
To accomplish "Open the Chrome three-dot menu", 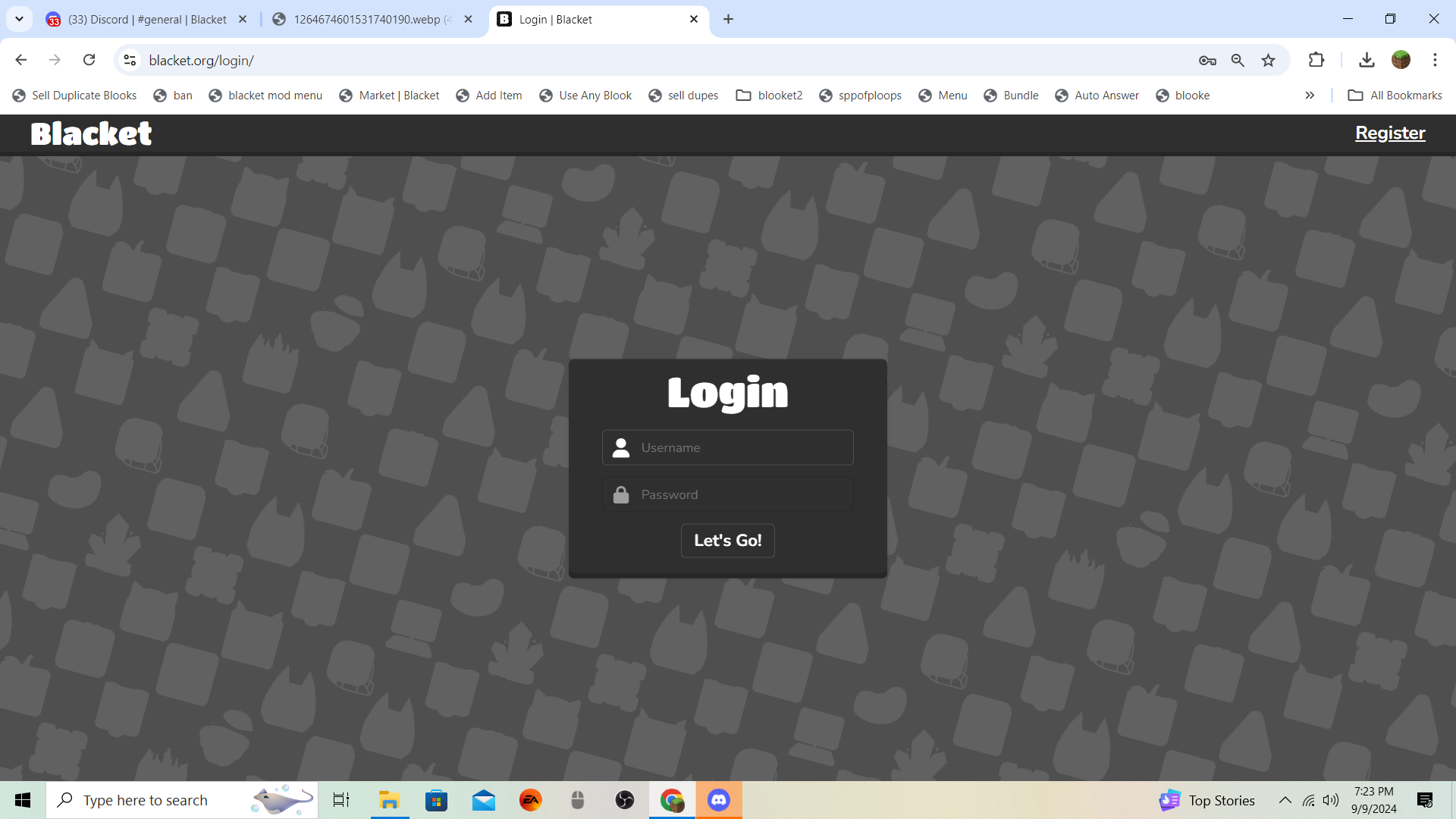I will pos(1435,60).
